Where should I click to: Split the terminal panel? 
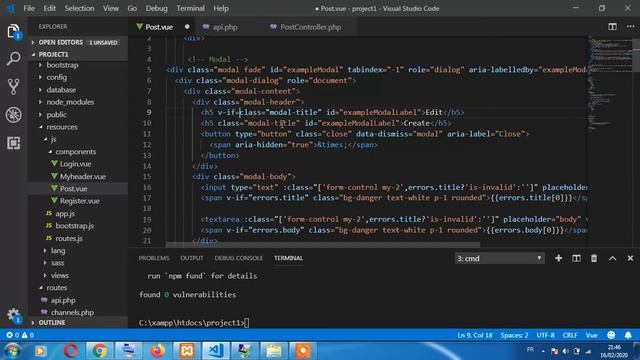pyautogui.click(x=576, y=258)
